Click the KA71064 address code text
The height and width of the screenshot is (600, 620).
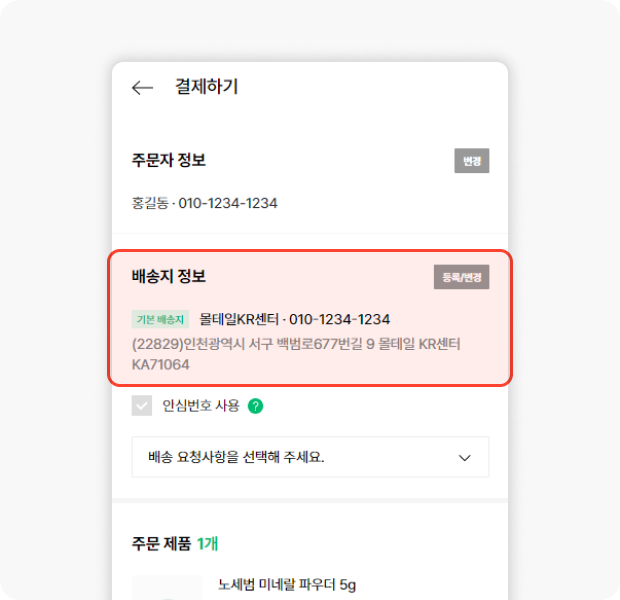coord(160,365)
